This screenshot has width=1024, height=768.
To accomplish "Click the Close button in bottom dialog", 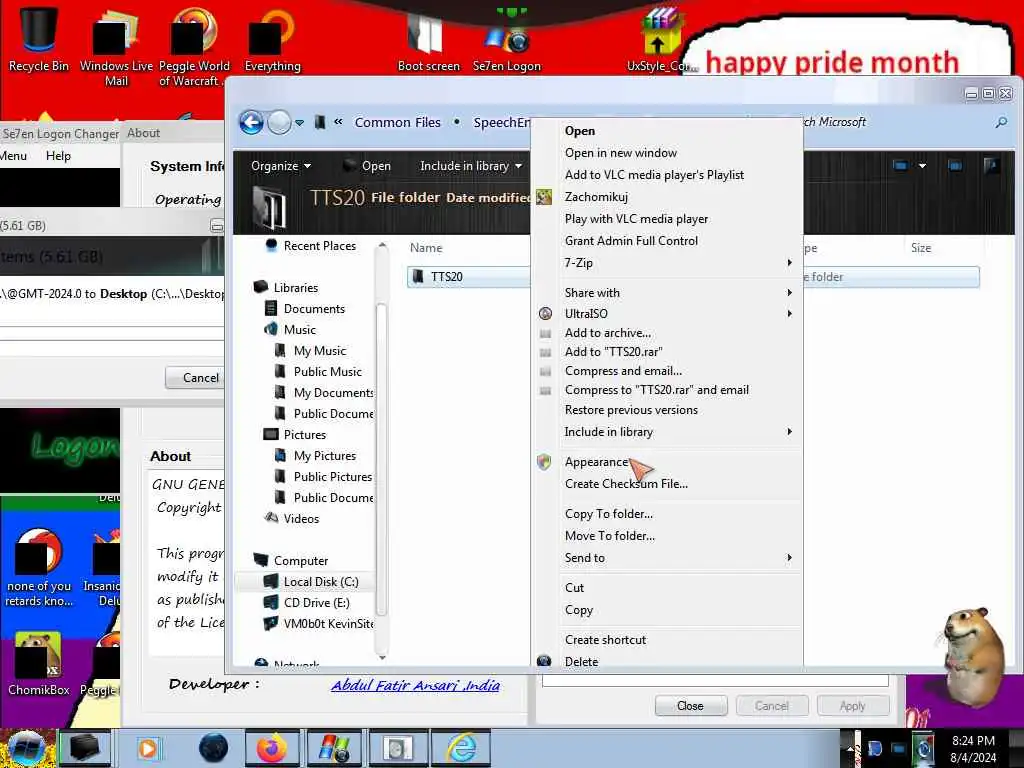I will pyautogui.click(x=690, y=706).
